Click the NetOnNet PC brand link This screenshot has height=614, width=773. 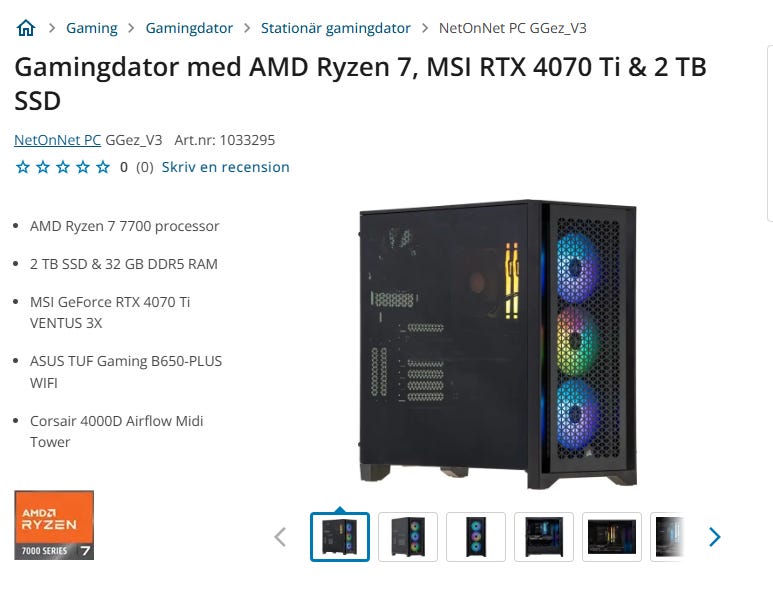coord(57,140)
